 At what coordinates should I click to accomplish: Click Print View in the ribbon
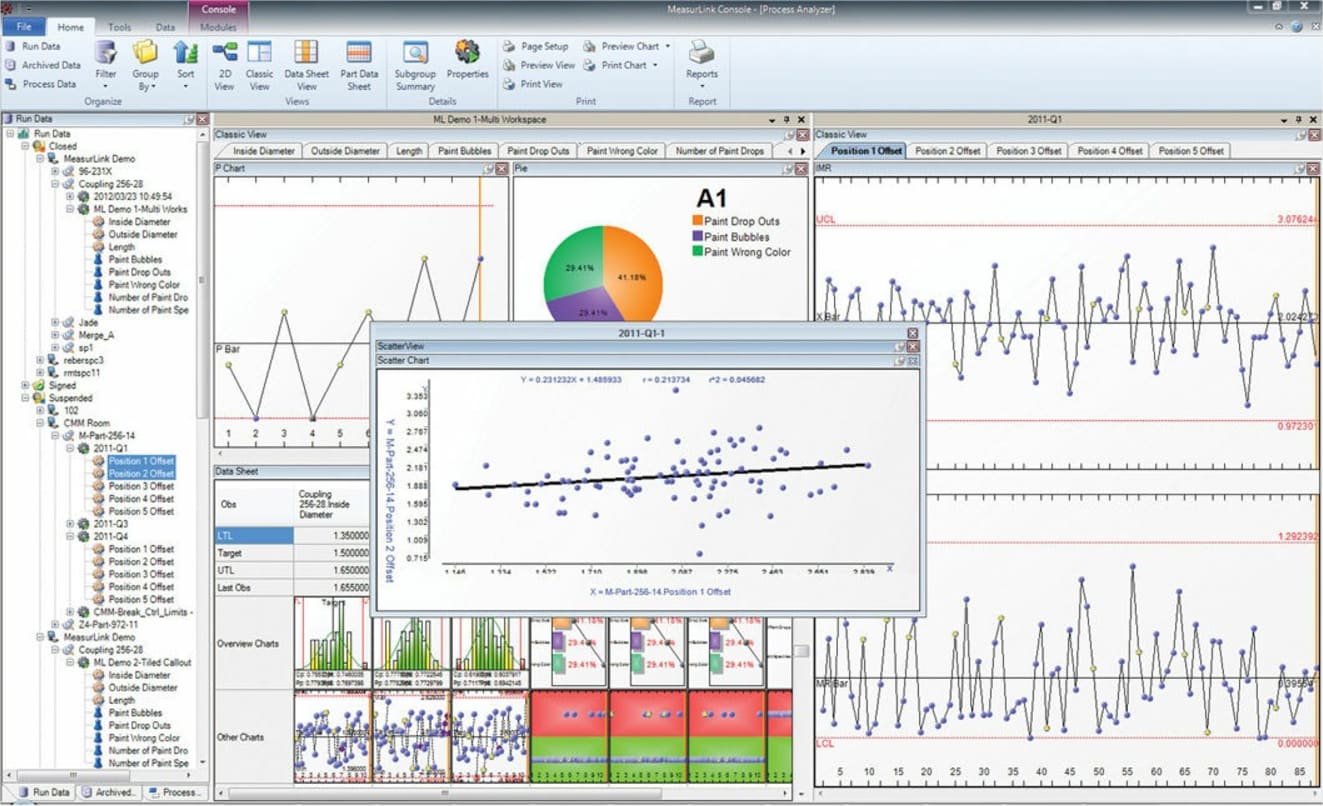533,84
